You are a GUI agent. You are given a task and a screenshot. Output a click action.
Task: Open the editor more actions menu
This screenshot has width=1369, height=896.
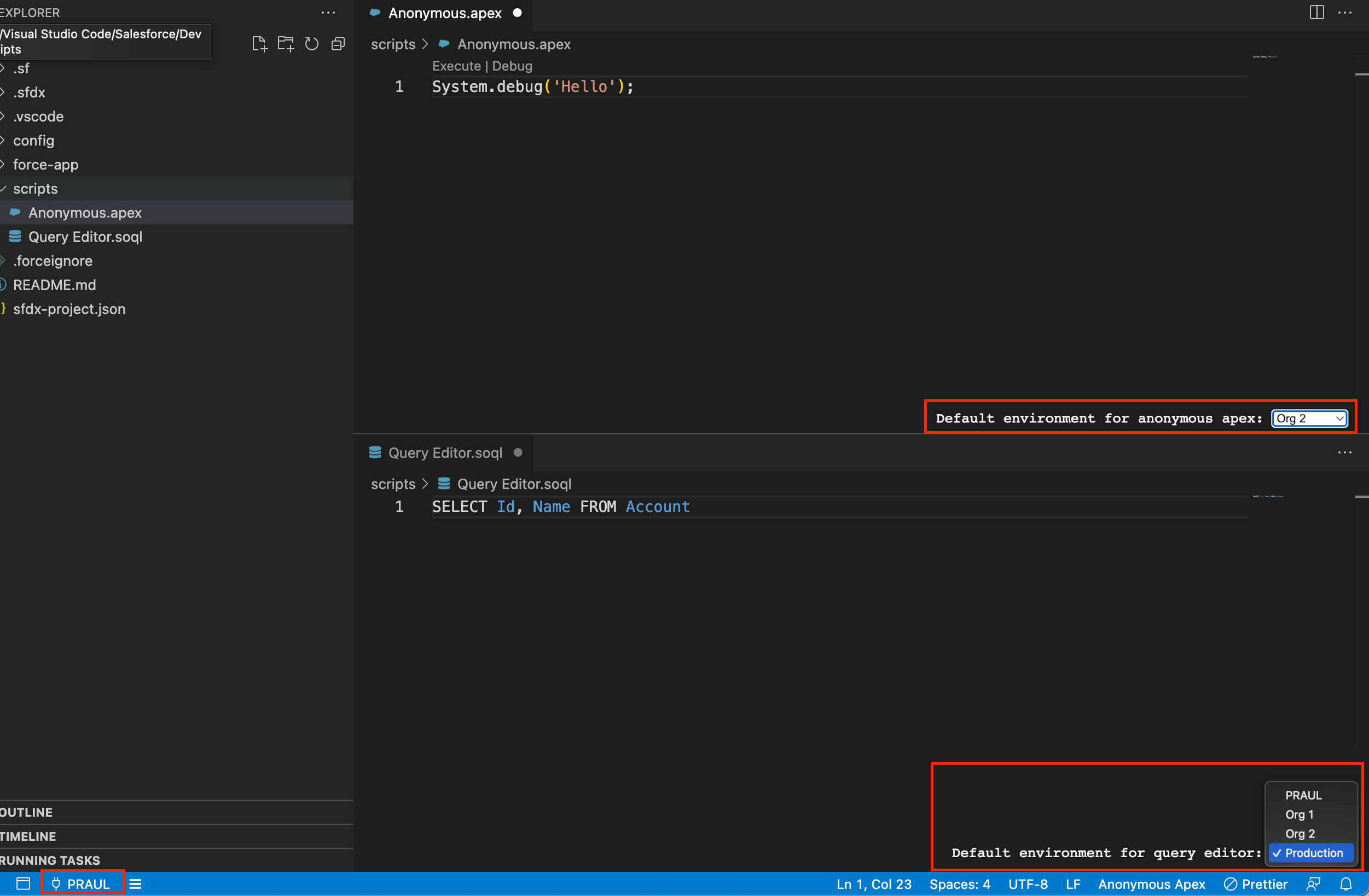pyautogui.click(x=1345, y=12)
